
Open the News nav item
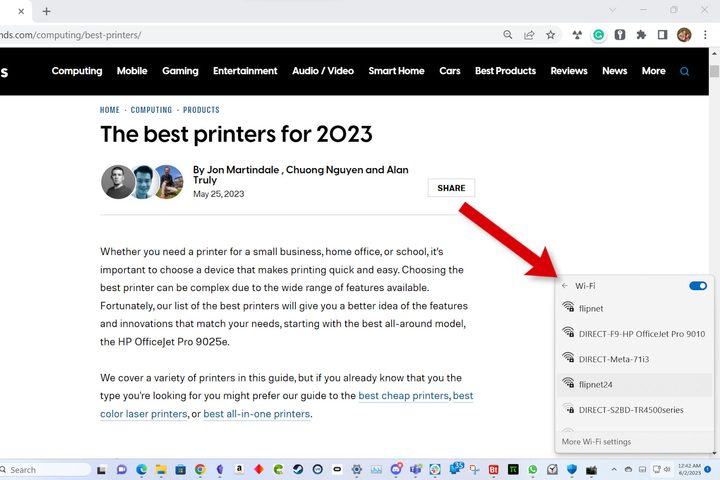point(614,71)
